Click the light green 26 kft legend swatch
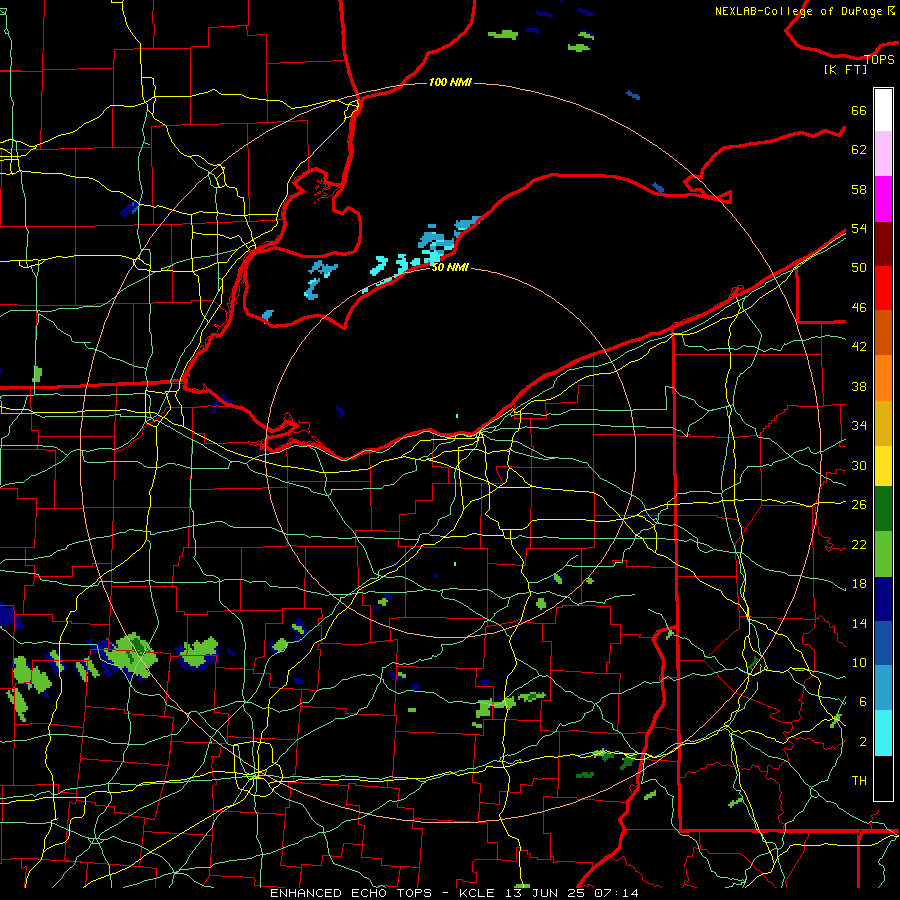Image resolution: width=900 pixels, height=900 pixels. 883,554
